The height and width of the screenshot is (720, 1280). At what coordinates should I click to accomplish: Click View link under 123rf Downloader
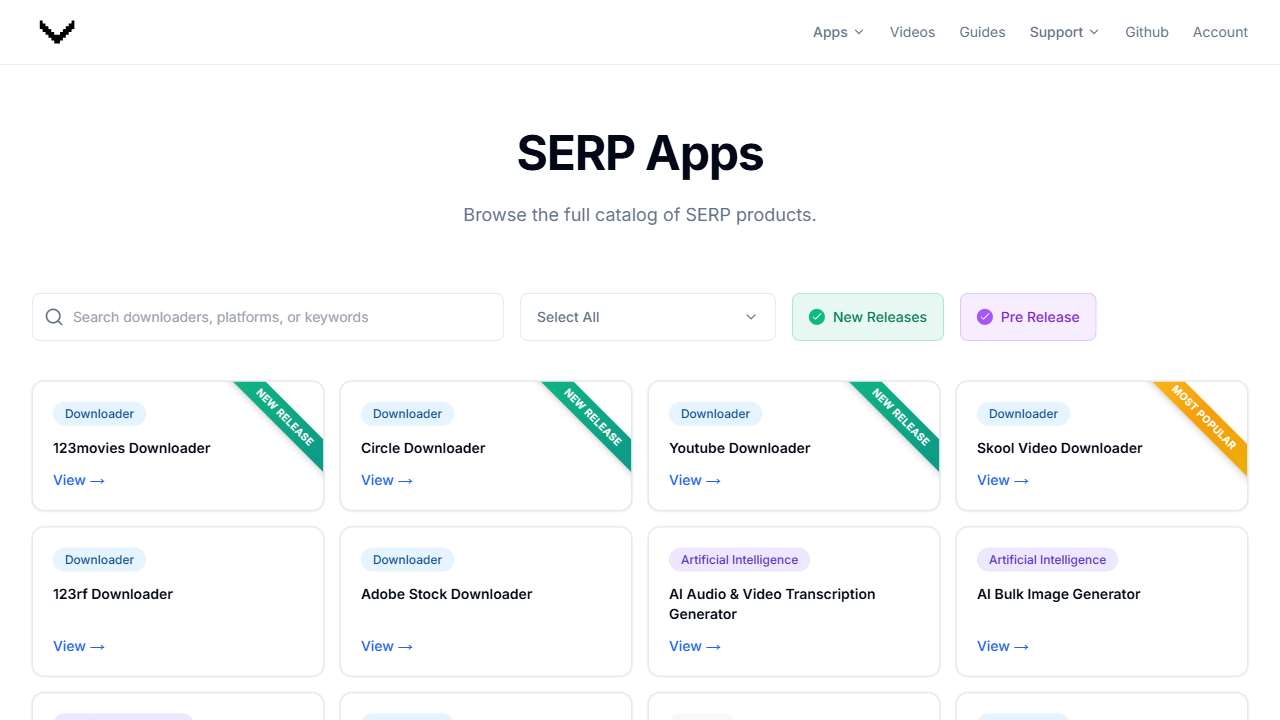click(78, 646)
